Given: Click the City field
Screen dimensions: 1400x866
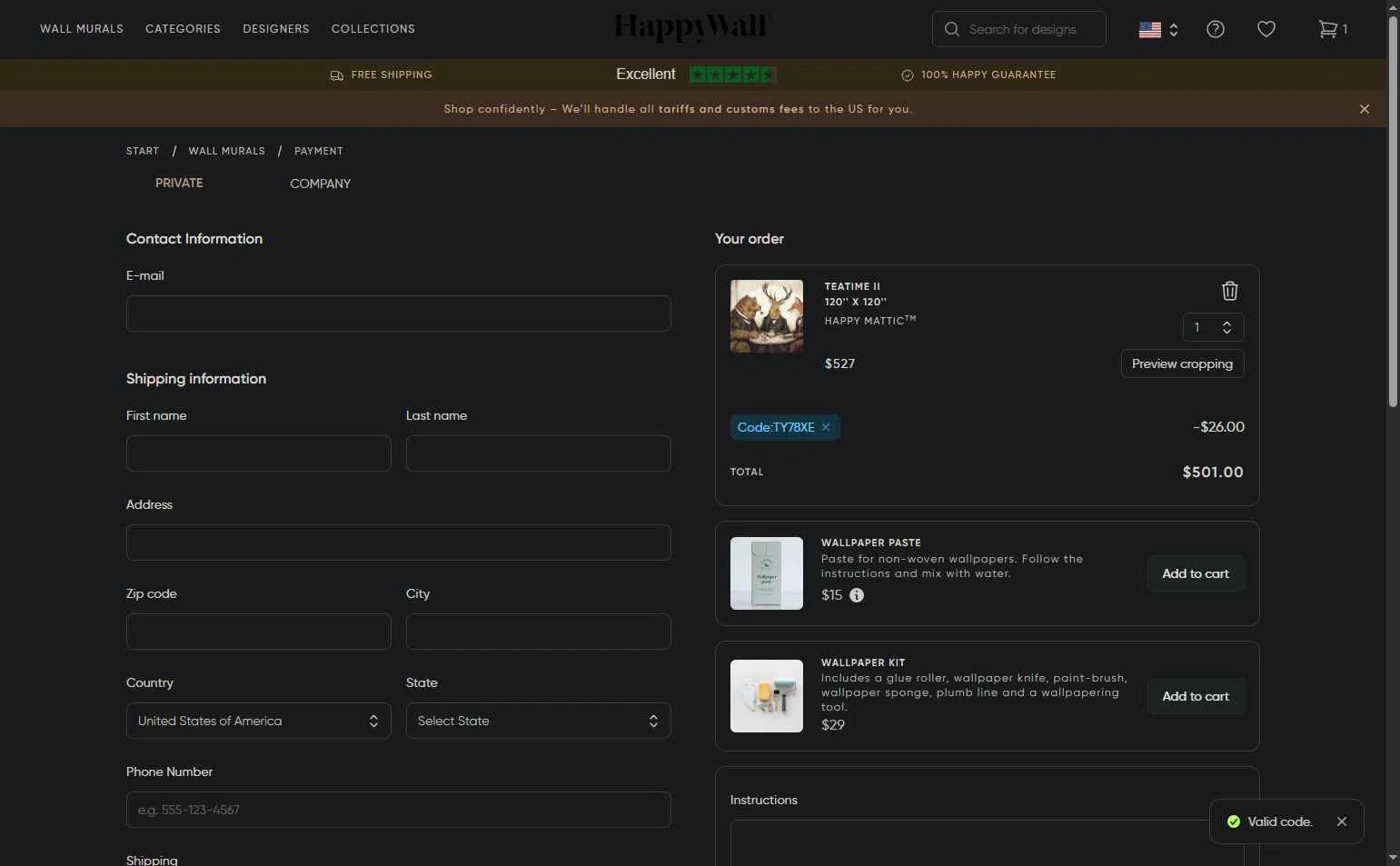Looking at the screenshot, I should (x=538, y=632).
